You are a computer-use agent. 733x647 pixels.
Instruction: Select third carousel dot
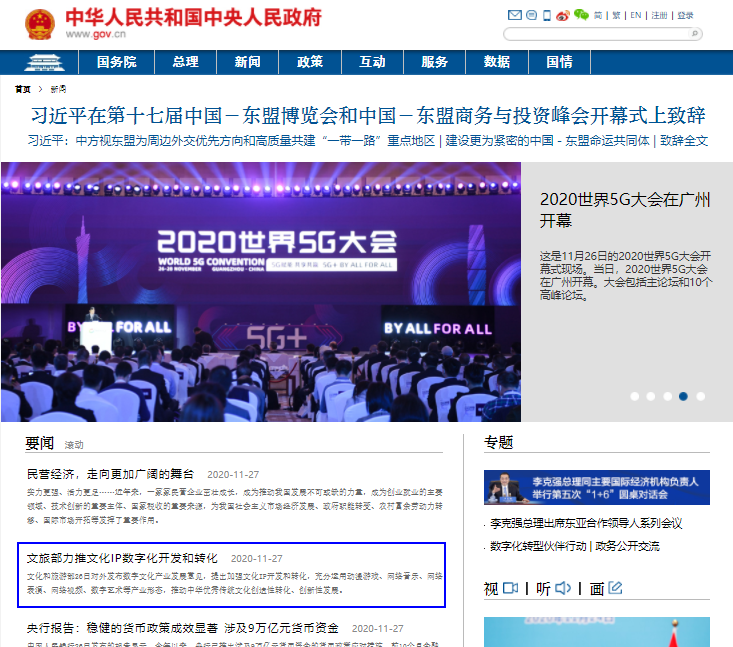pos(668,396)
